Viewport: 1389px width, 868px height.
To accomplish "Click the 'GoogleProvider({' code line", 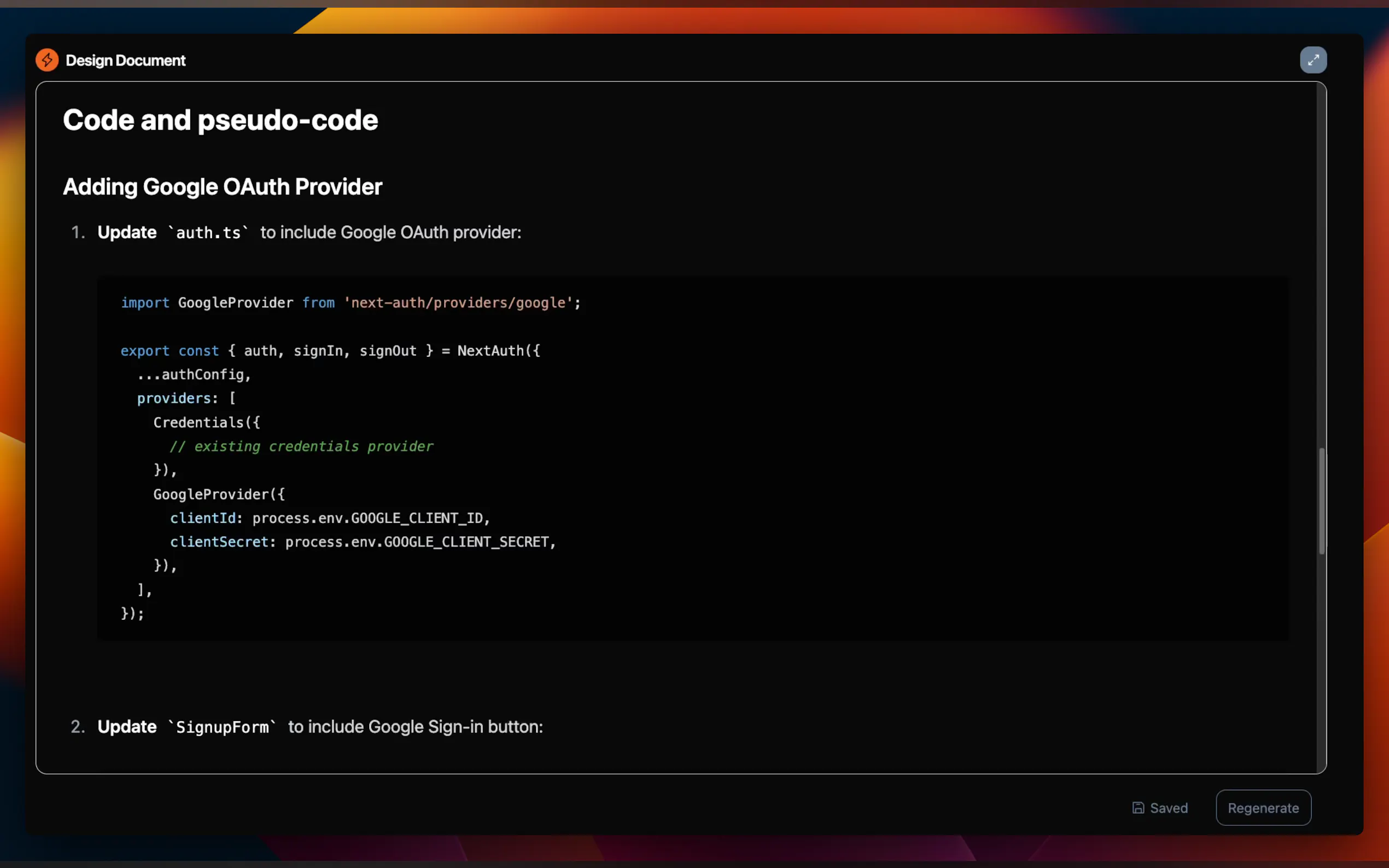I will coord(218,494).
